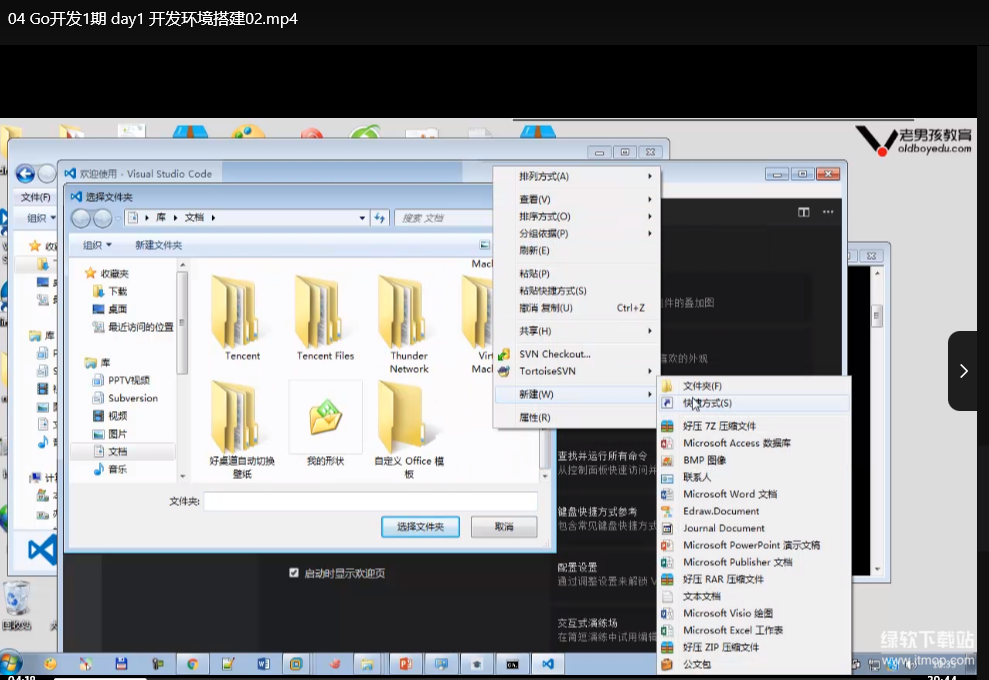Open the VS Code more actions ellipsis
This screenshot has height=680, width=989.
coord(828,212)
